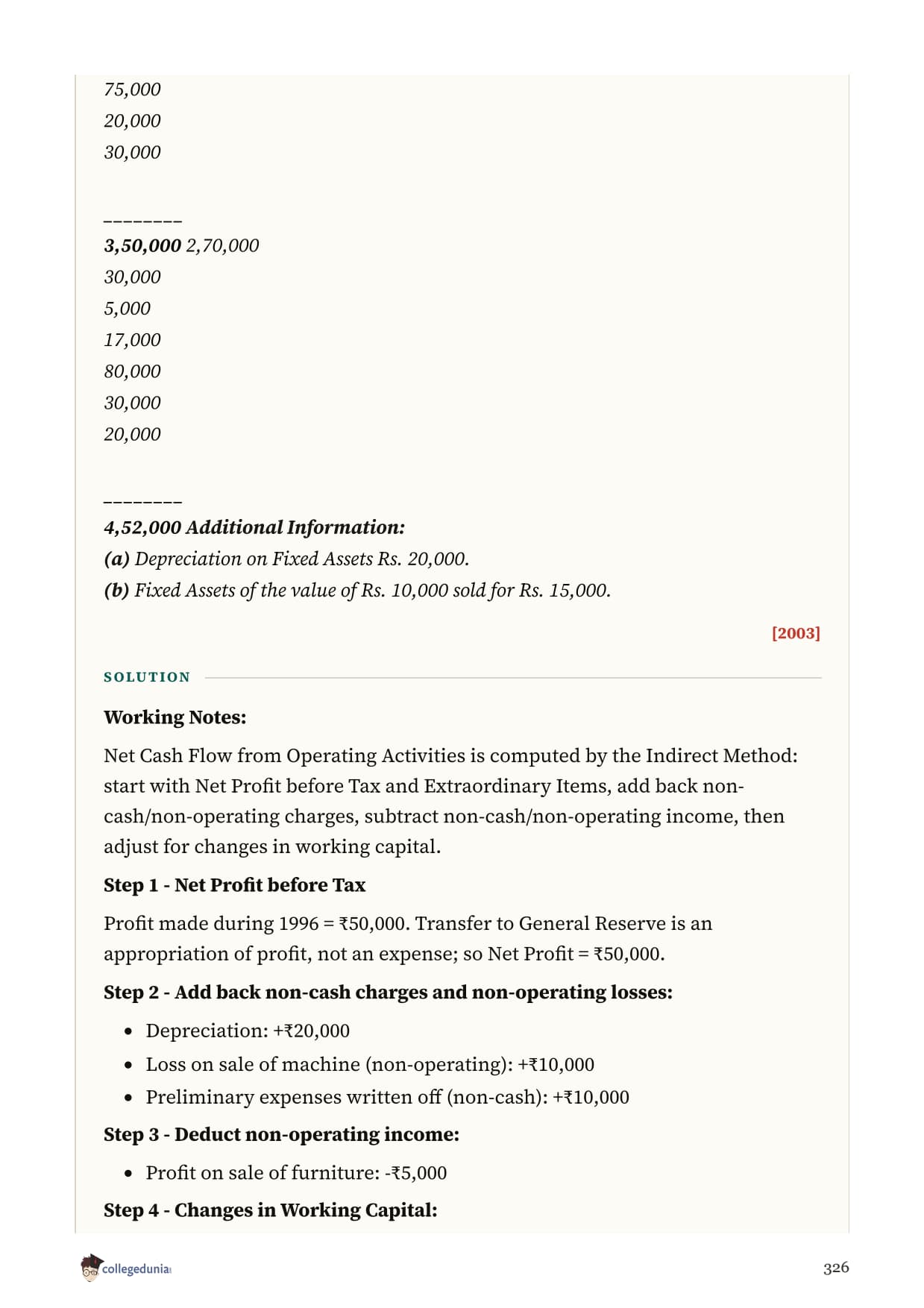Click the Additional Information label
This screenshot has width=924, height=1308.
[295, 527]
